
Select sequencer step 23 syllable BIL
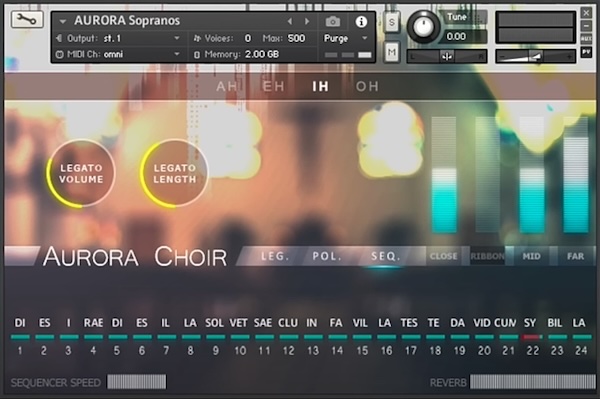pyautogui.click(x=555, y=323)
